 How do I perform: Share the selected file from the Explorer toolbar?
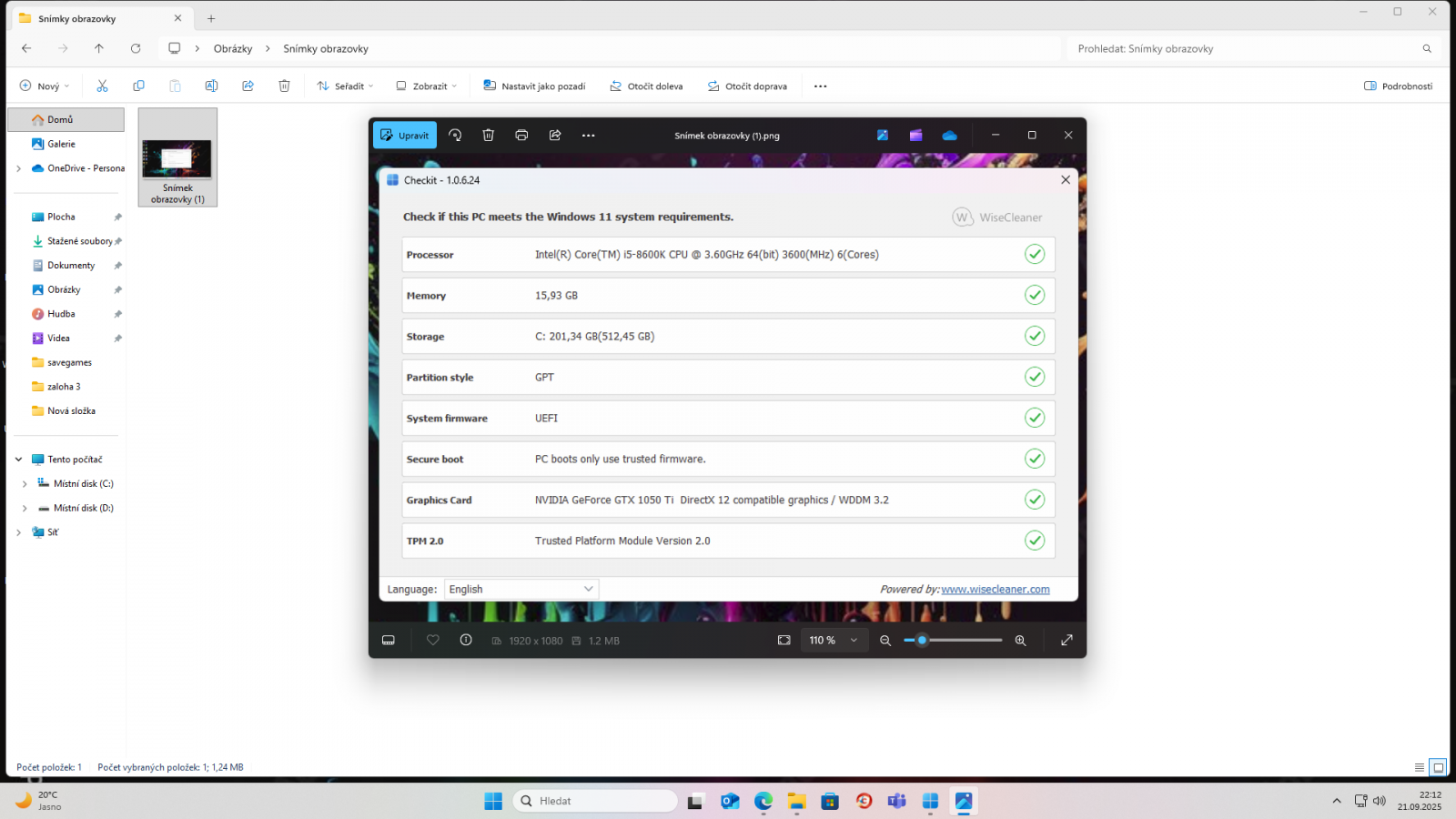tap(248, 86)
